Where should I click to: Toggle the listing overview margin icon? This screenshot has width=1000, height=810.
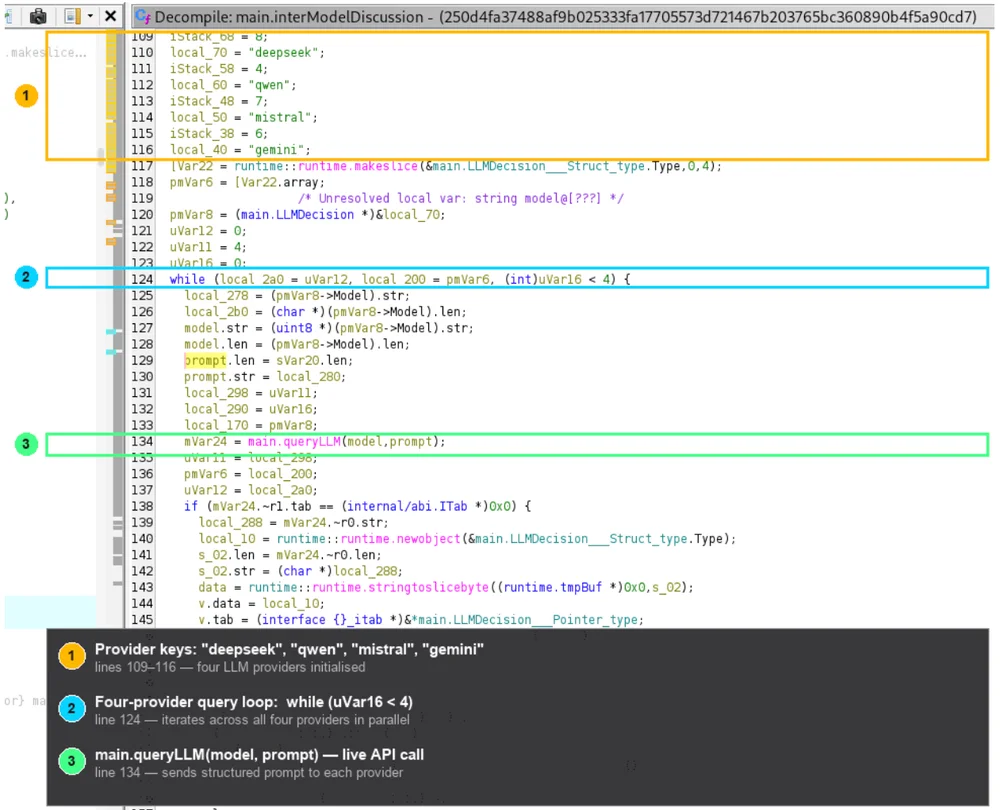(72, 16)
